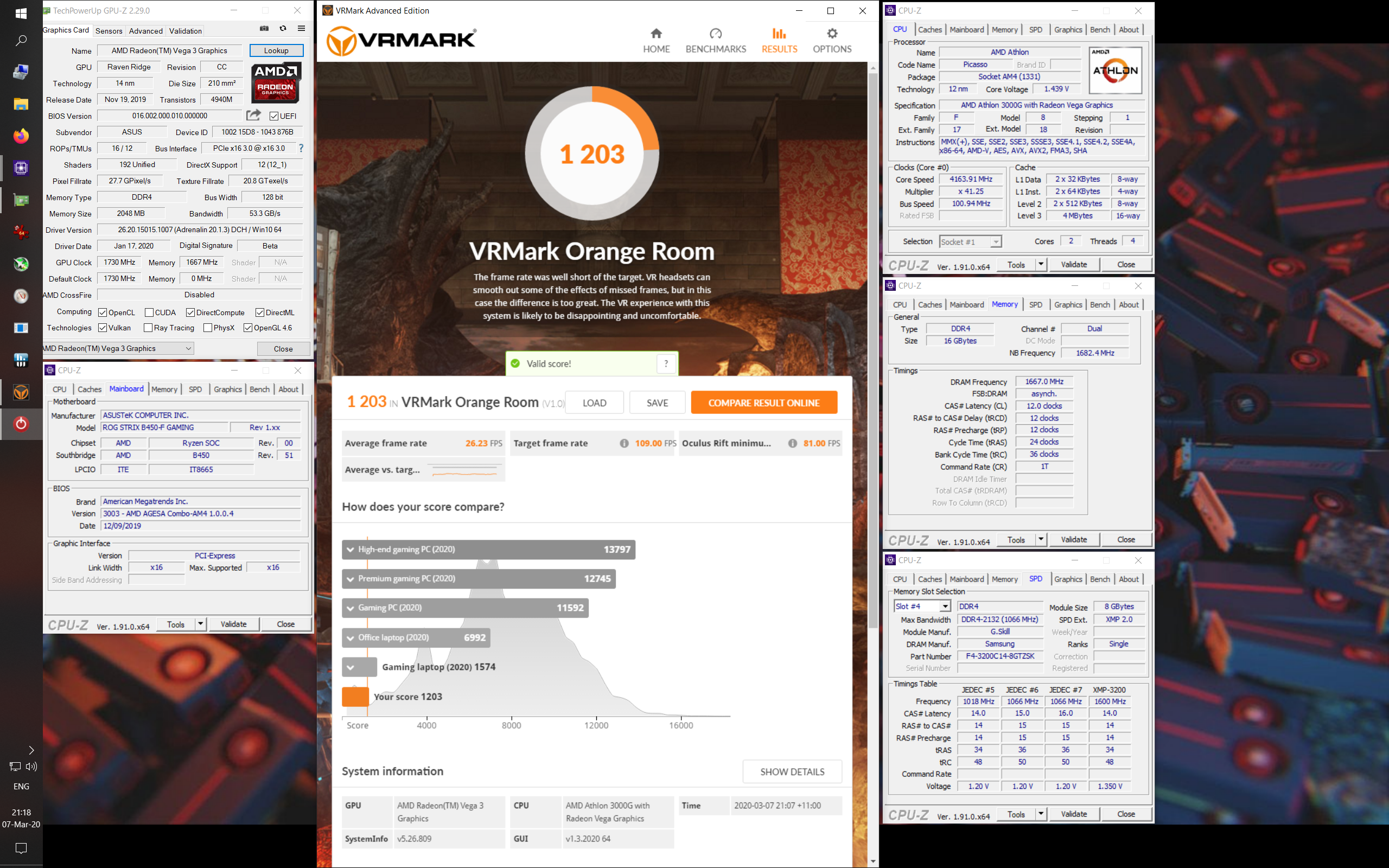Click the info icon beside Target frame rate
This screenshot has width=1389, height=868.
tap(624, 443)
